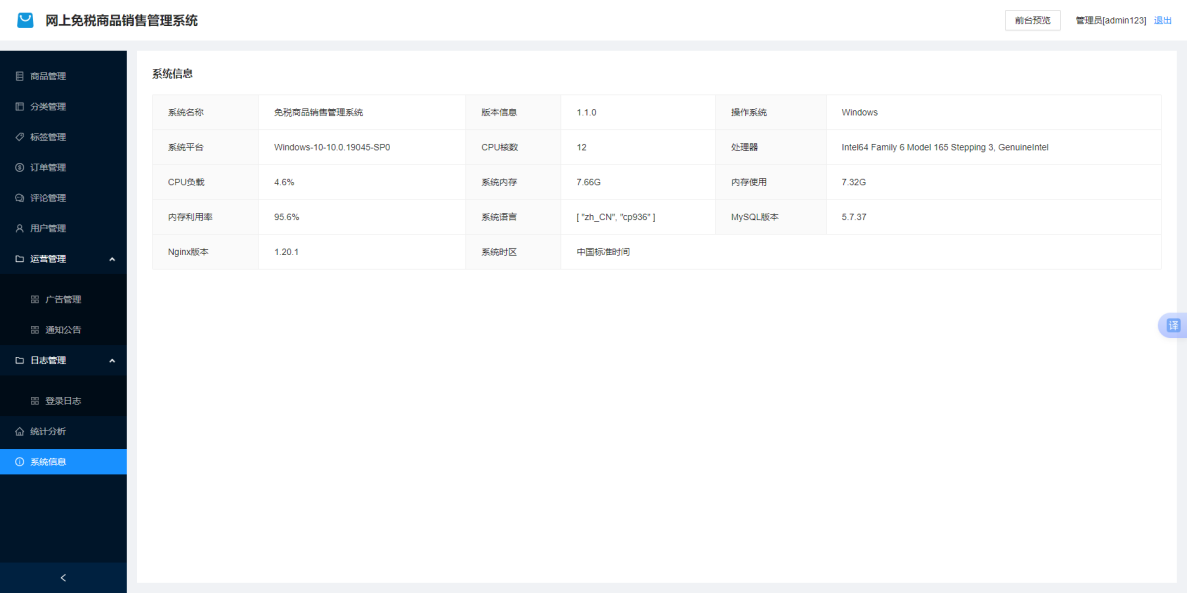Click the 操作系统 label cell
This screenshot has width=1187, height=593.
point(771,112)
